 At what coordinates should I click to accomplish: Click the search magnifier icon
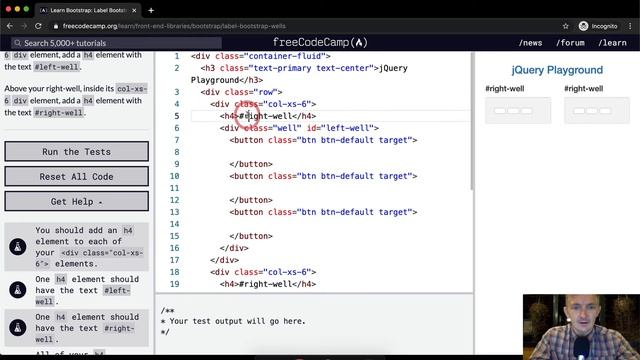(17, 43)
